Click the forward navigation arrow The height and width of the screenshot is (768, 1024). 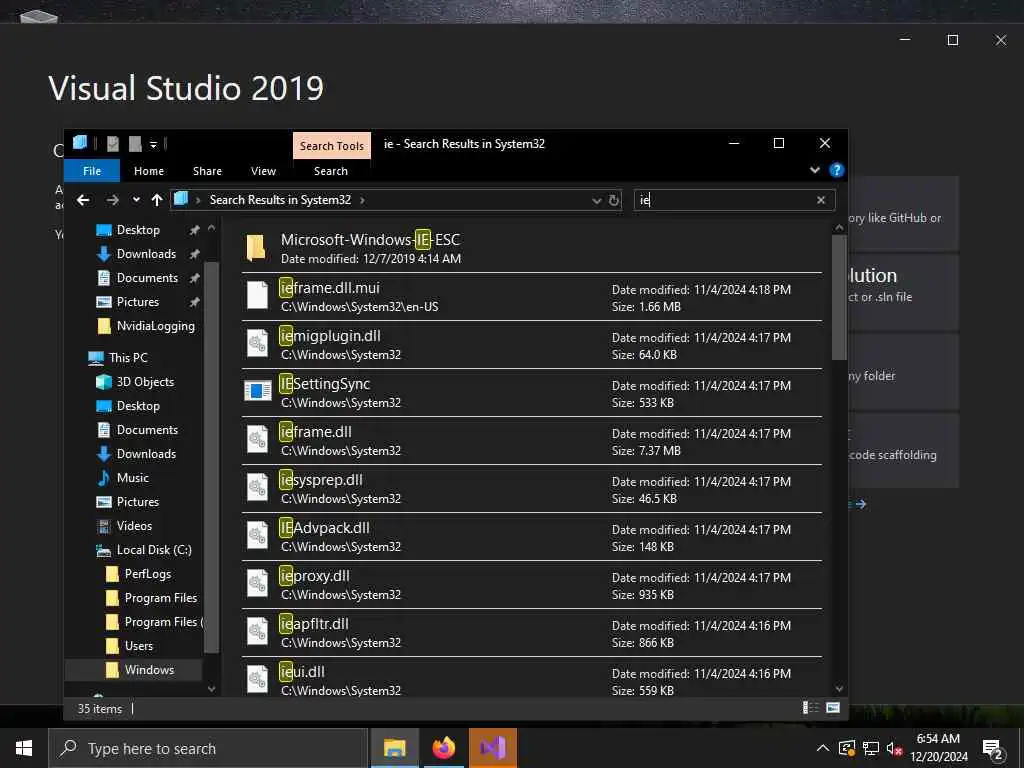(x=112, y=200)
